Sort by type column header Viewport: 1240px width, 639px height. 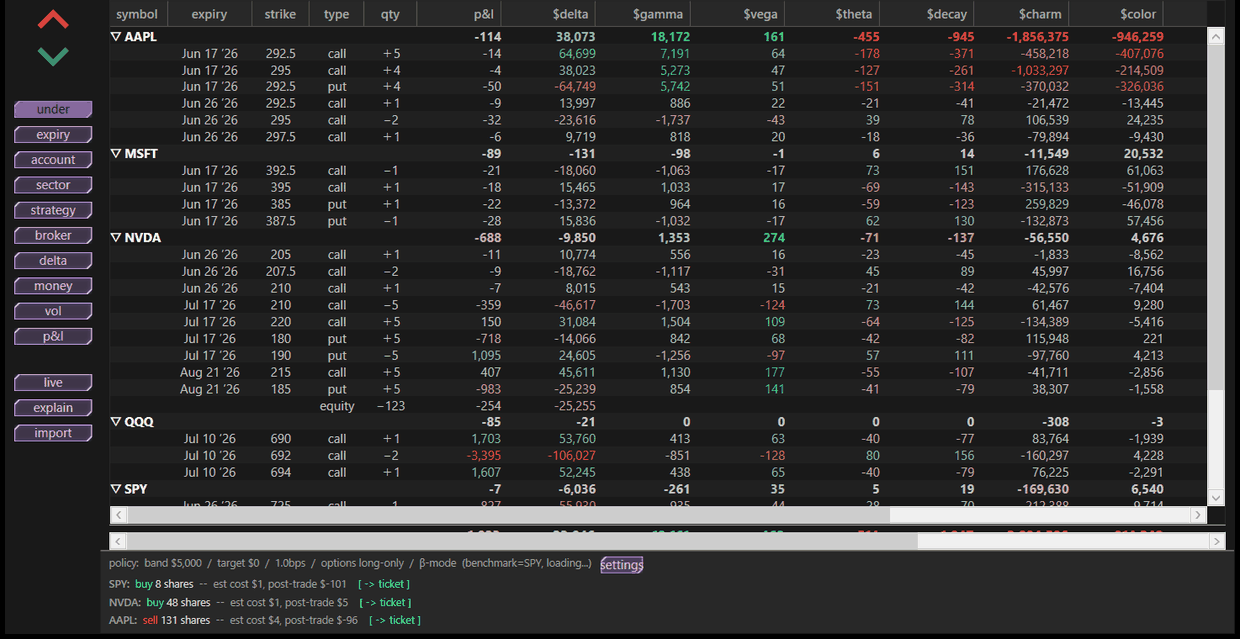tap(337, 14)
